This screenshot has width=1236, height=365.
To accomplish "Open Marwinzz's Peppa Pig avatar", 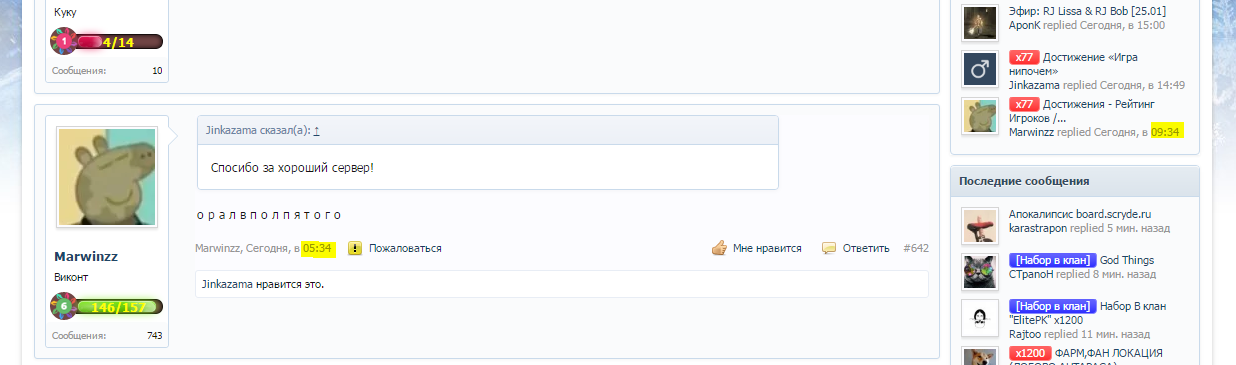I will [x=107, y=177].
